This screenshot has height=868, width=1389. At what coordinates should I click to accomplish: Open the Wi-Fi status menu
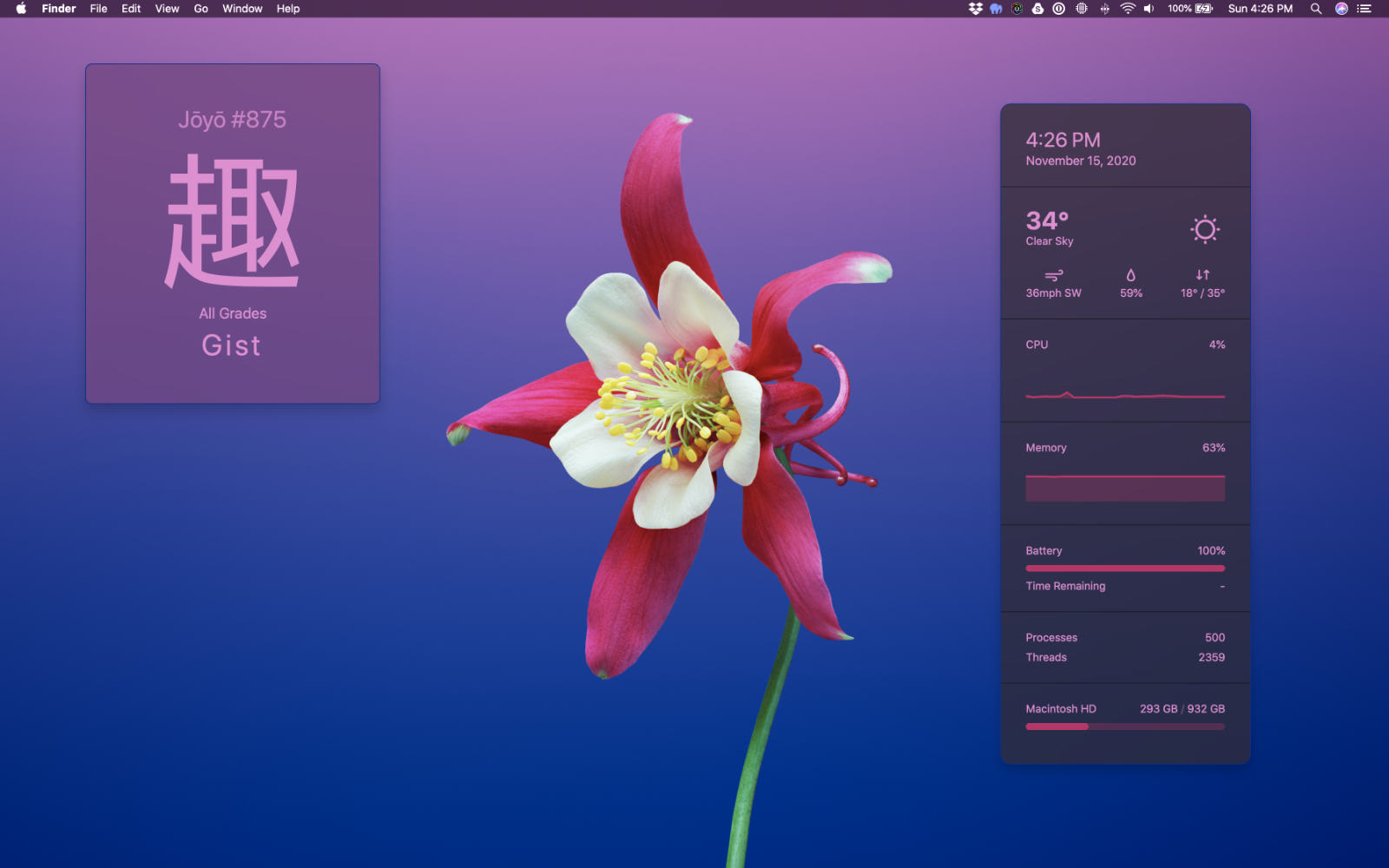[x=1127, y=9]
